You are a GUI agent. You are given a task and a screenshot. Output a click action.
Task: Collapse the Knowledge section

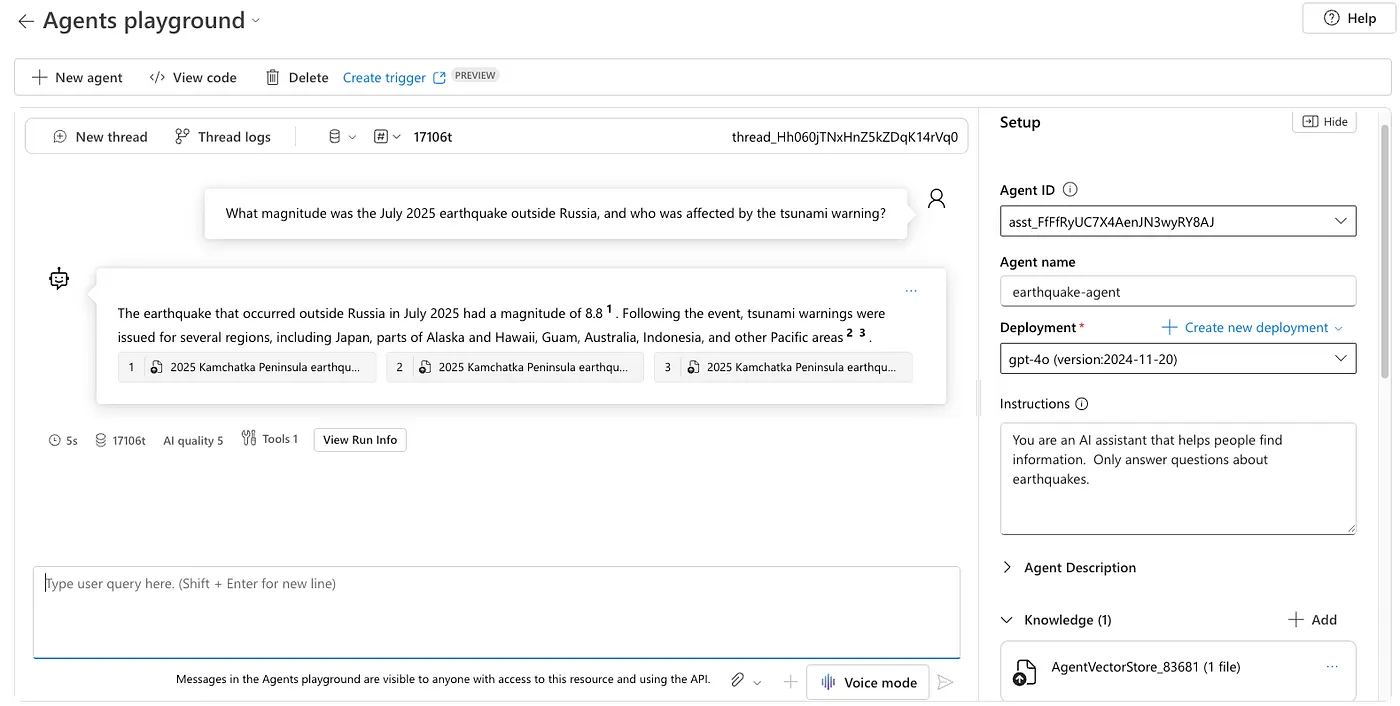[x=1007, y=620]
